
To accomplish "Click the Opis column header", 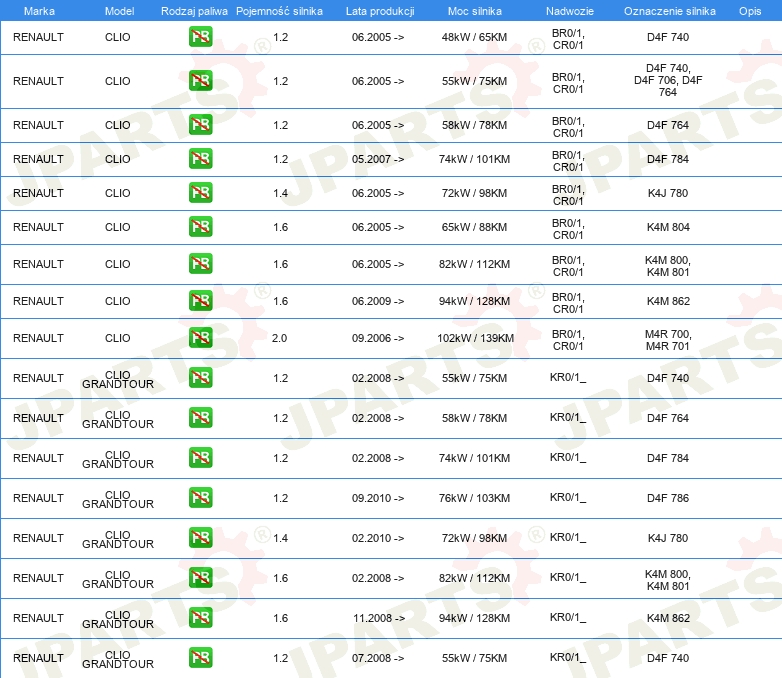I will pos(750,11).
